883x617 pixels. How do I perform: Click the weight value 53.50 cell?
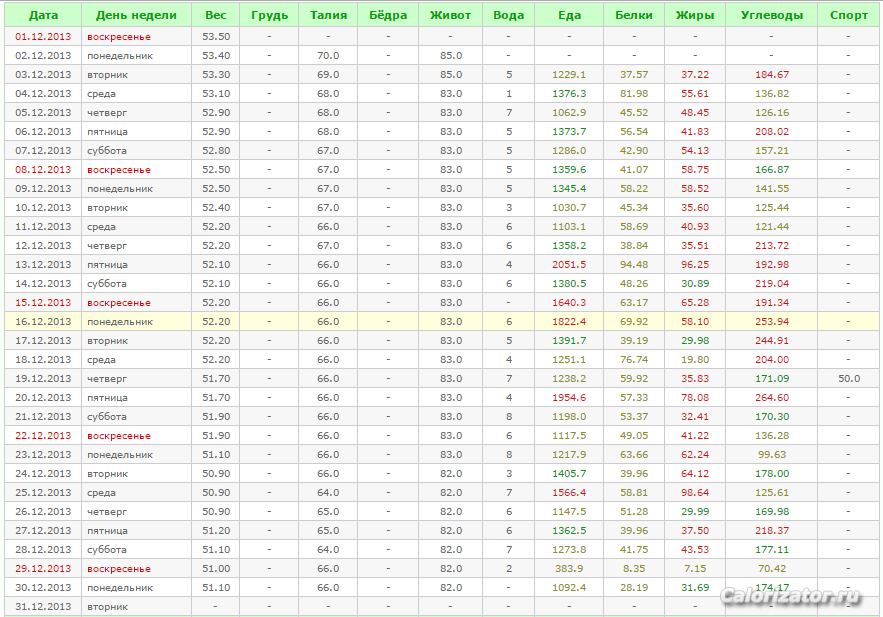click(x=215, y=36)
